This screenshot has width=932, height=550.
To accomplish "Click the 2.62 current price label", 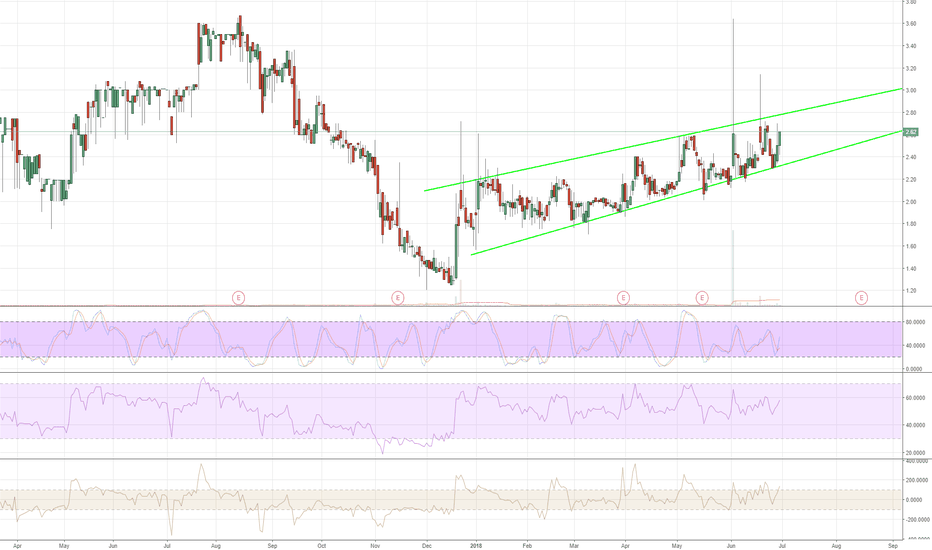I will point(911,132).
